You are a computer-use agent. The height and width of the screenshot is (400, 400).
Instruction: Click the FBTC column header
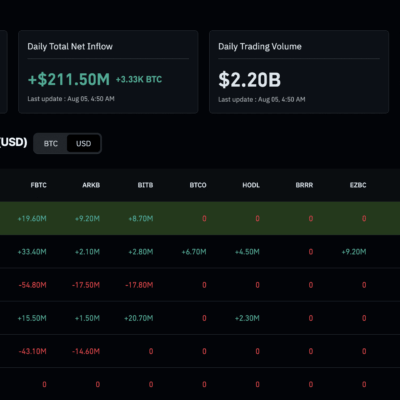pyautogui.click(x=39, y=185)
